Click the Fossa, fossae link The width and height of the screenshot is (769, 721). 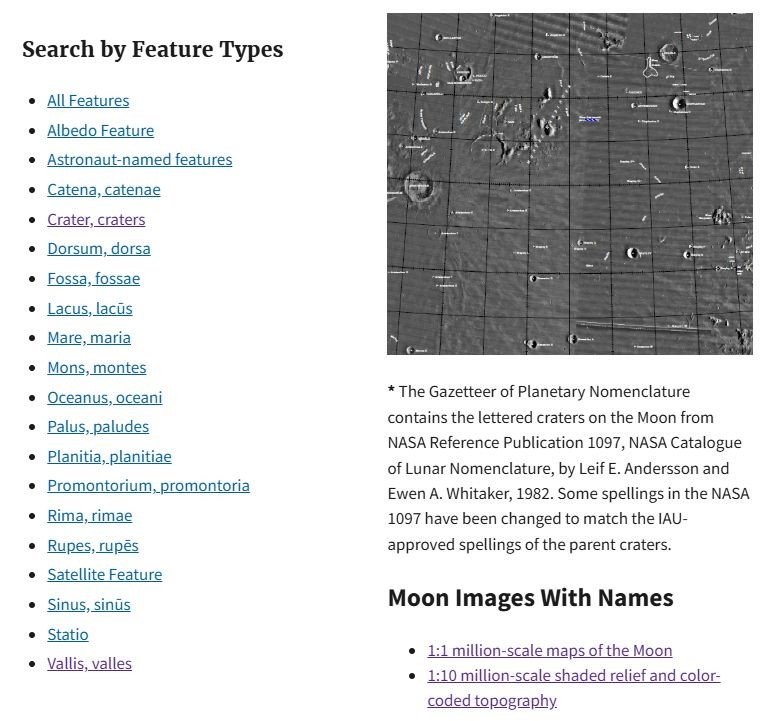coord(93,278)
